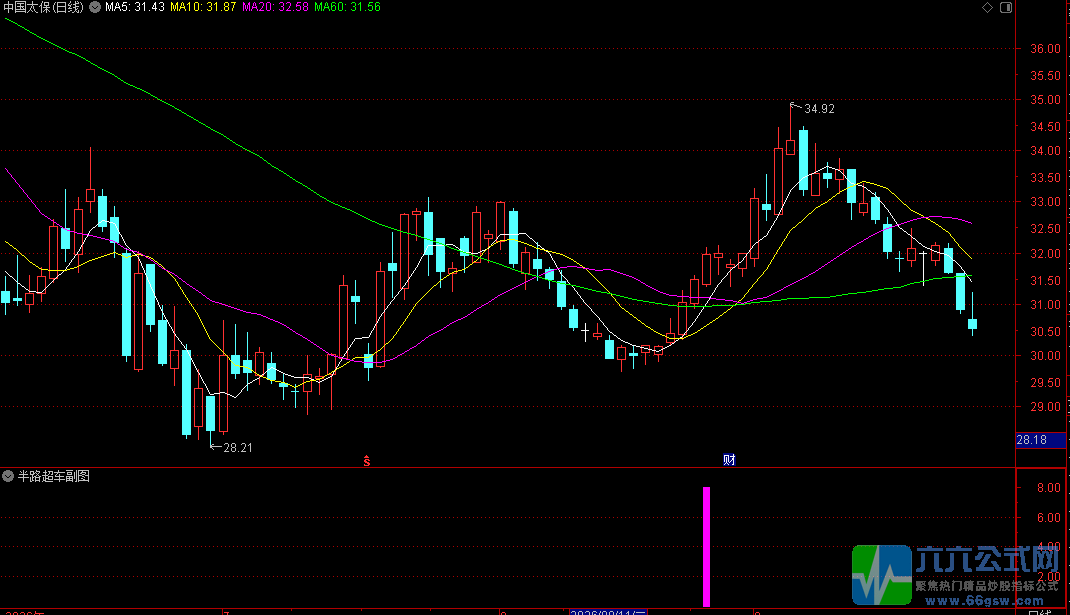Viewport: 1070px width, 615px height.
Task: Expand the 半路超车副图 indicator dropdown icon
Action: 8,476
